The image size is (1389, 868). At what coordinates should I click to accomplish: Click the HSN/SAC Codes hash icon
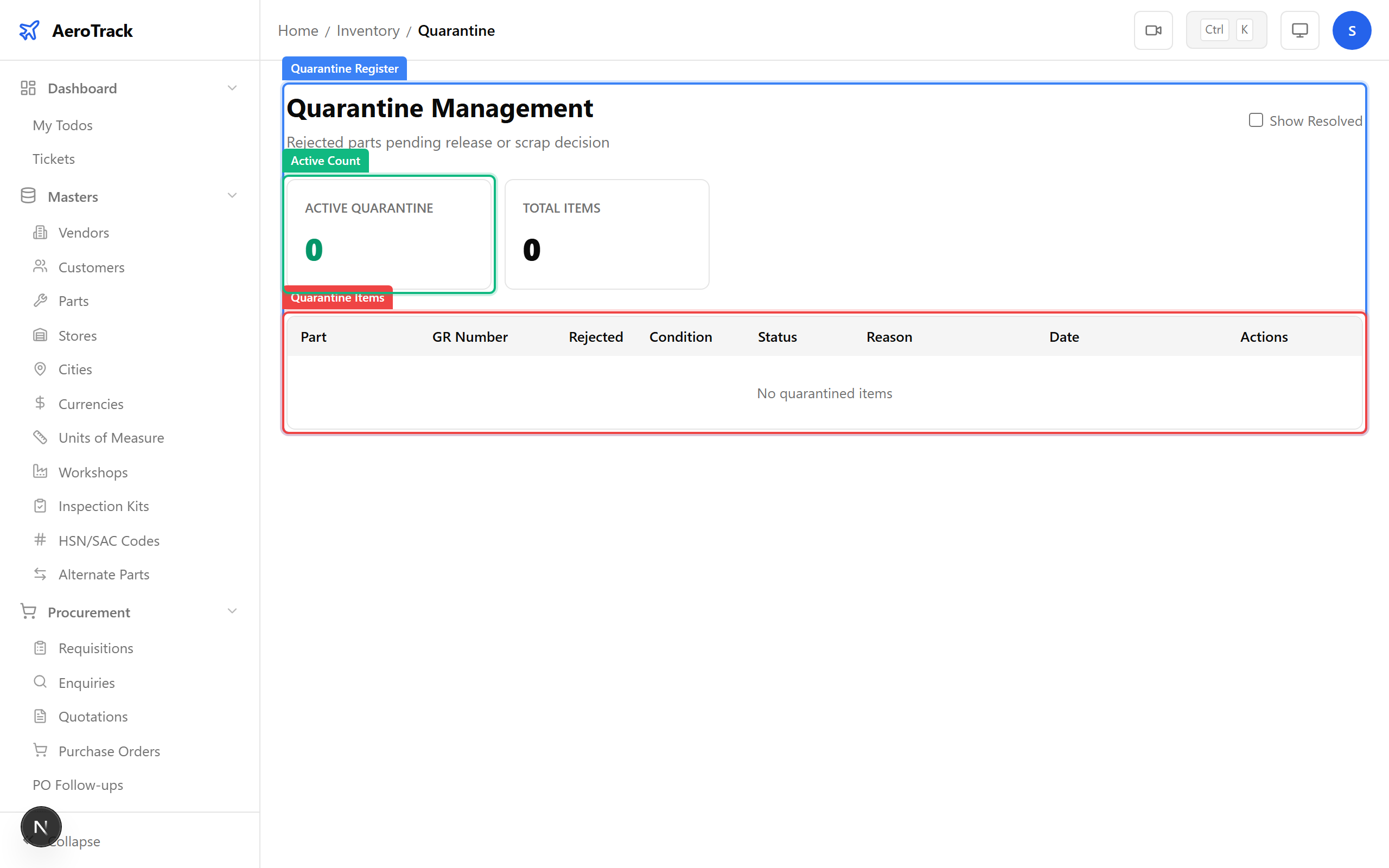(40, 540)
